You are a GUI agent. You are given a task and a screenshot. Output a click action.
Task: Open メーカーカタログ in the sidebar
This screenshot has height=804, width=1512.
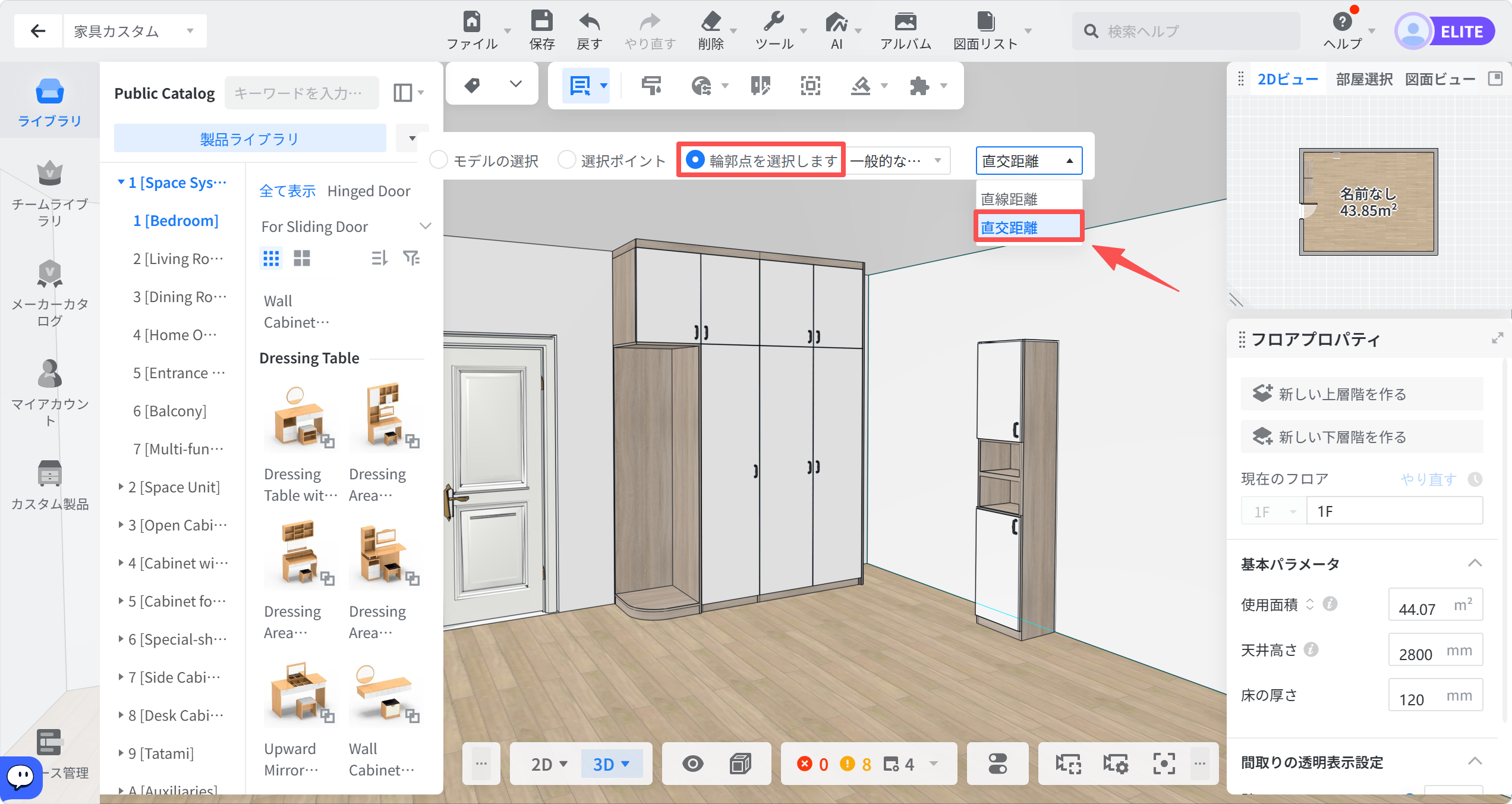(50, 294)
